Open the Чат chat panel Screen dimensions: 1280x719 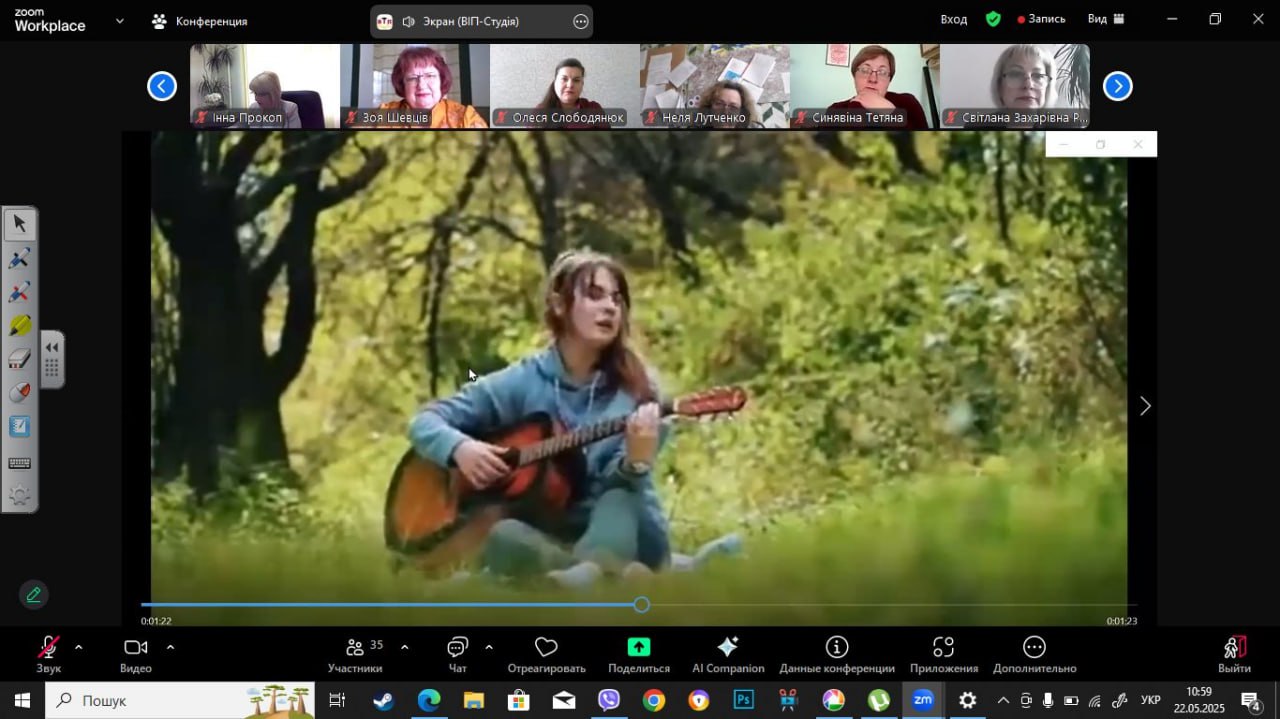coord(458,655)
